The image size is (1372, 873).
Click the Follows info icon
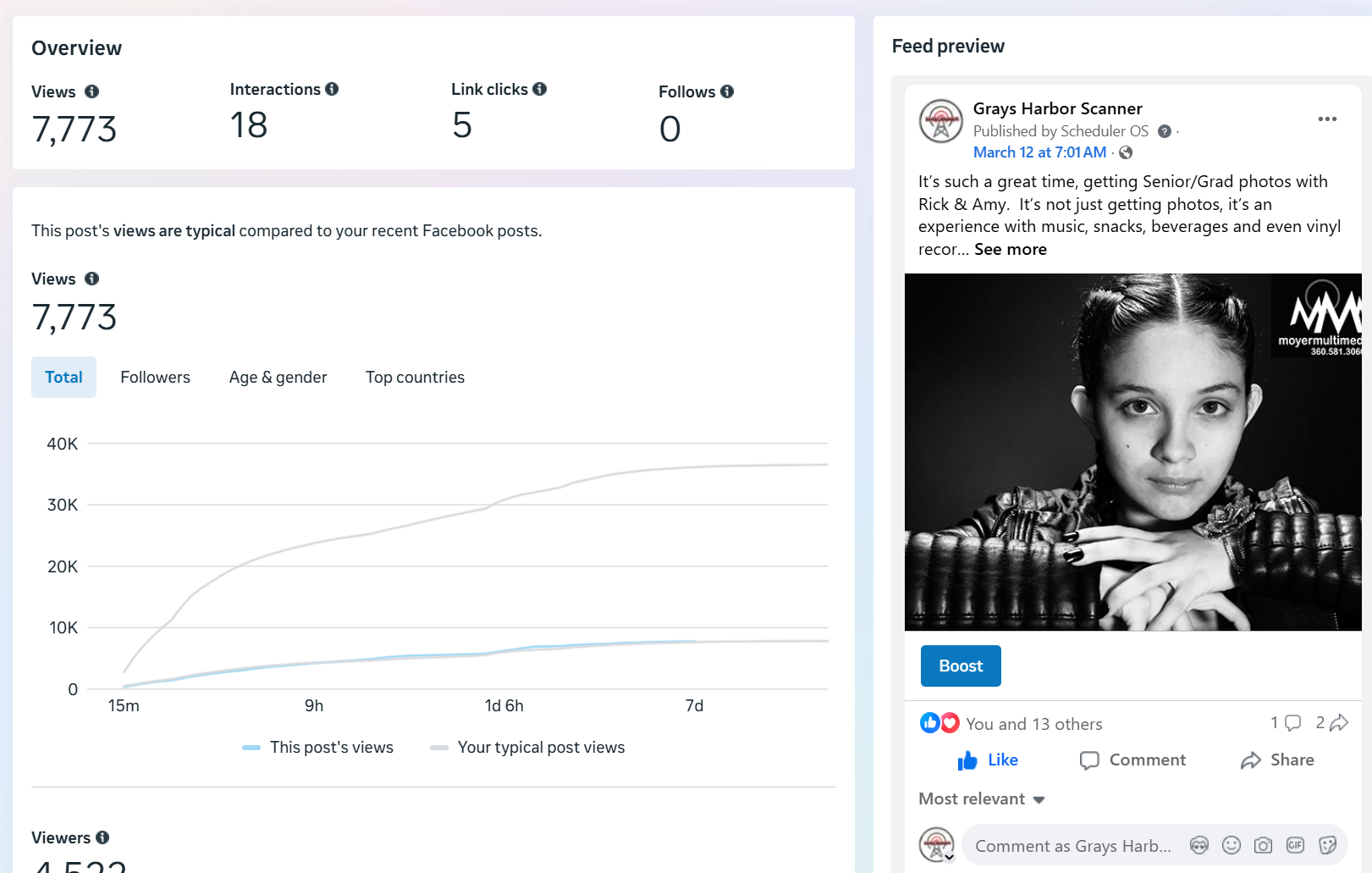[x=727, y=91]
